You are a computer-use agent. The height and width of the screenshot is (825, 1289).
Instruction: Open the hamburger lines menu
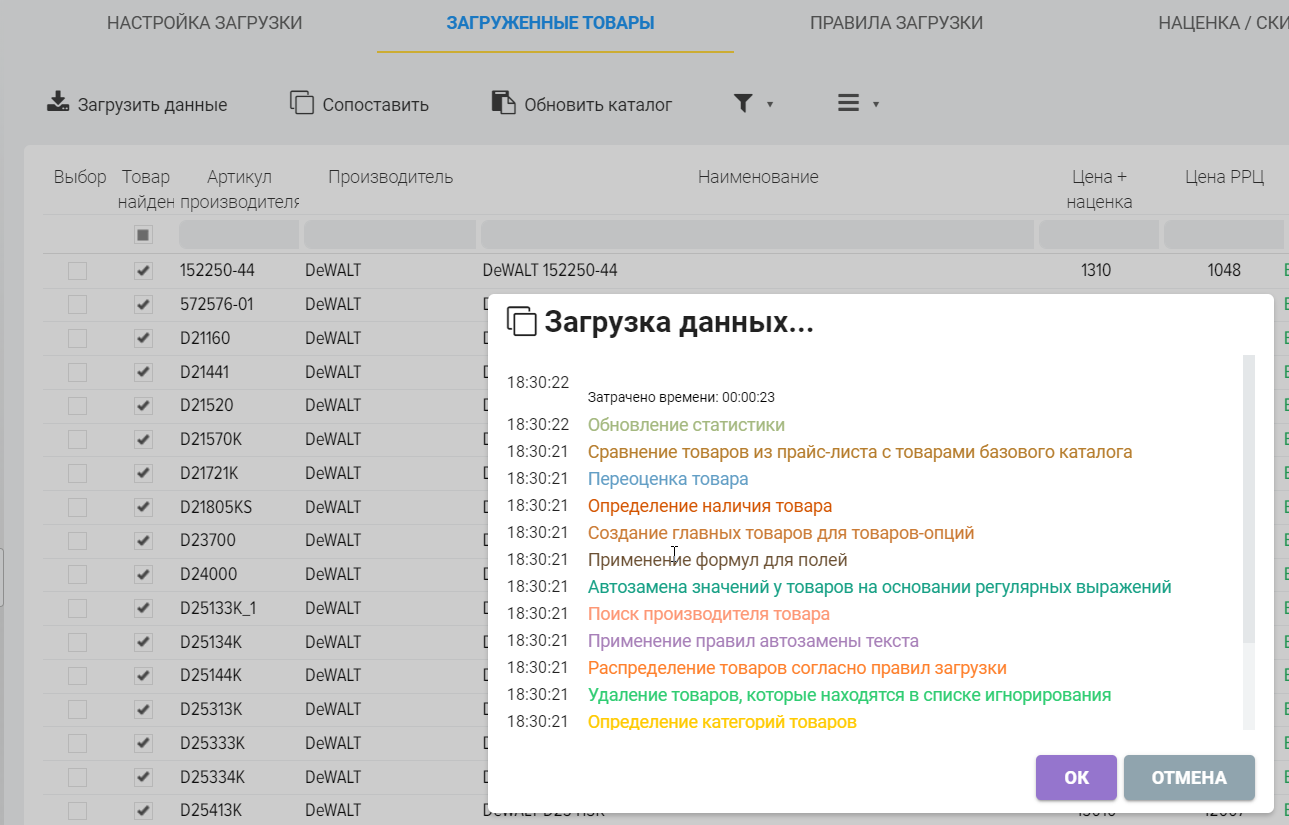pyautogui.click(x=849, y=103)
